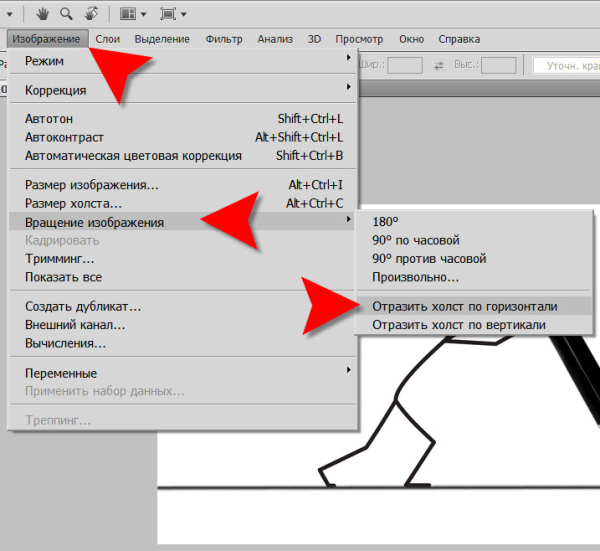Open Размер изображения dialog
The image size is (600, 551).
coord(184,185)
